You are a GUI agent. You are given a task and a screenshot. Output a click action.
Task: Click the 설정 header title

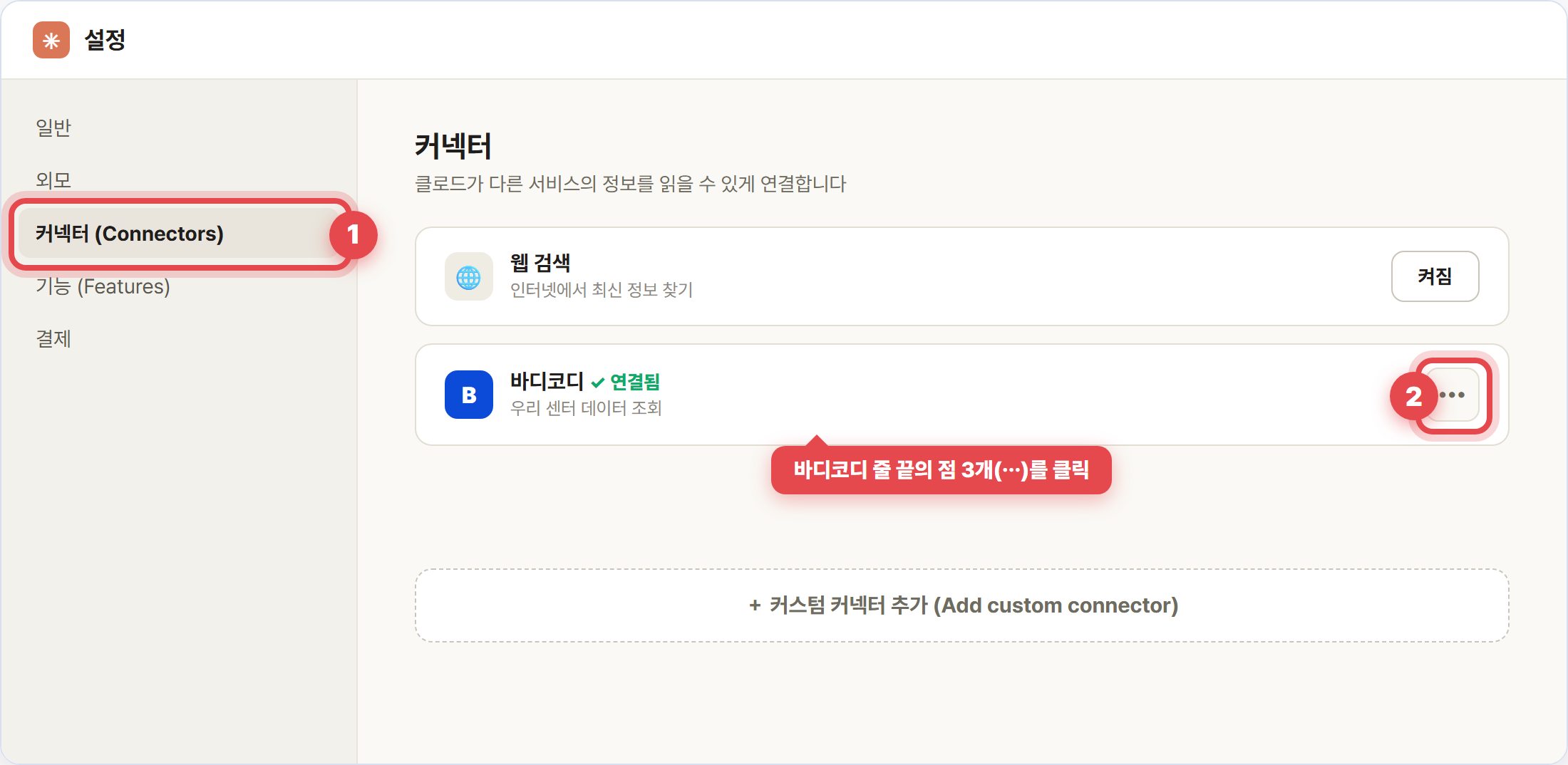click(x=105, y=40)
